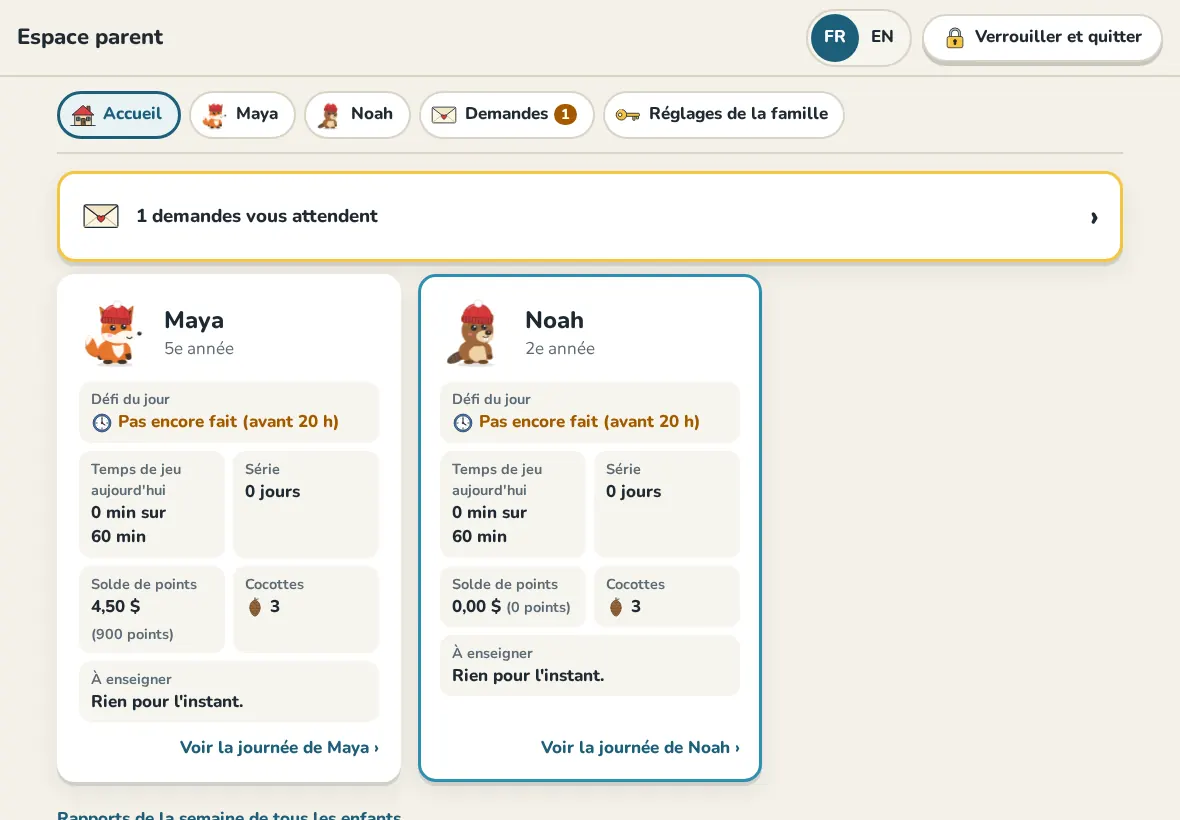Click the orange badge 1 on Demandes

(x=565, y=114)
